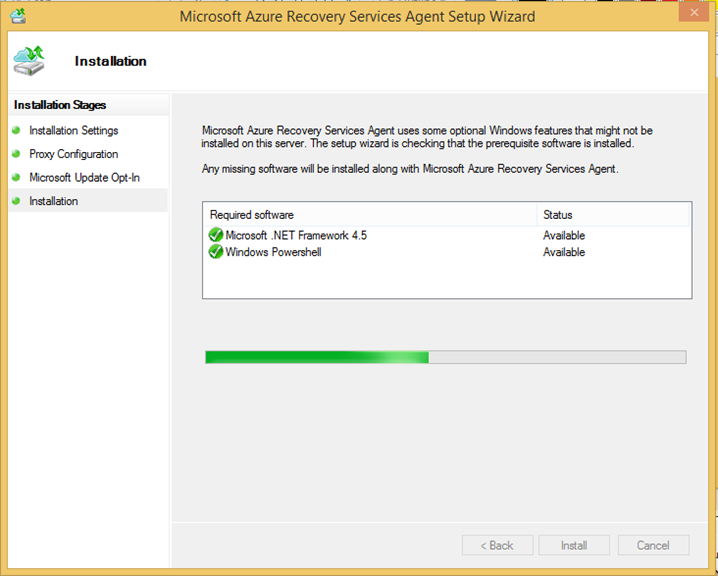Click green bullet next to Microsoft Update Opt-In
The height and width of the screenshot is (576, 718).
16,177
